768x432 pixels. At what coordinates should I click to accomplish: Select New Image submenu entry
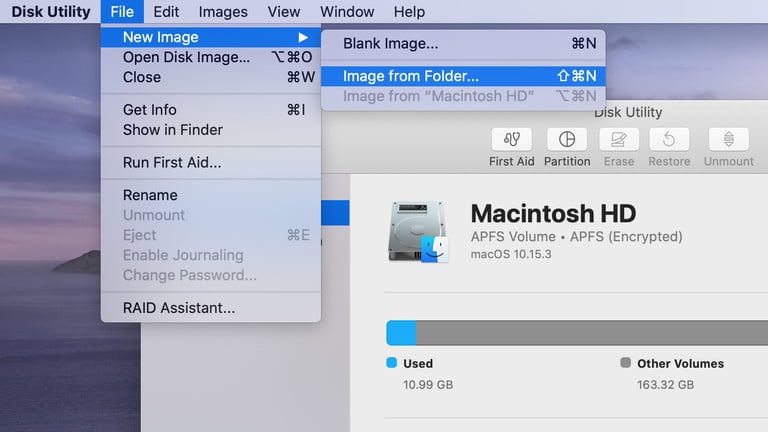pos(211,37)
